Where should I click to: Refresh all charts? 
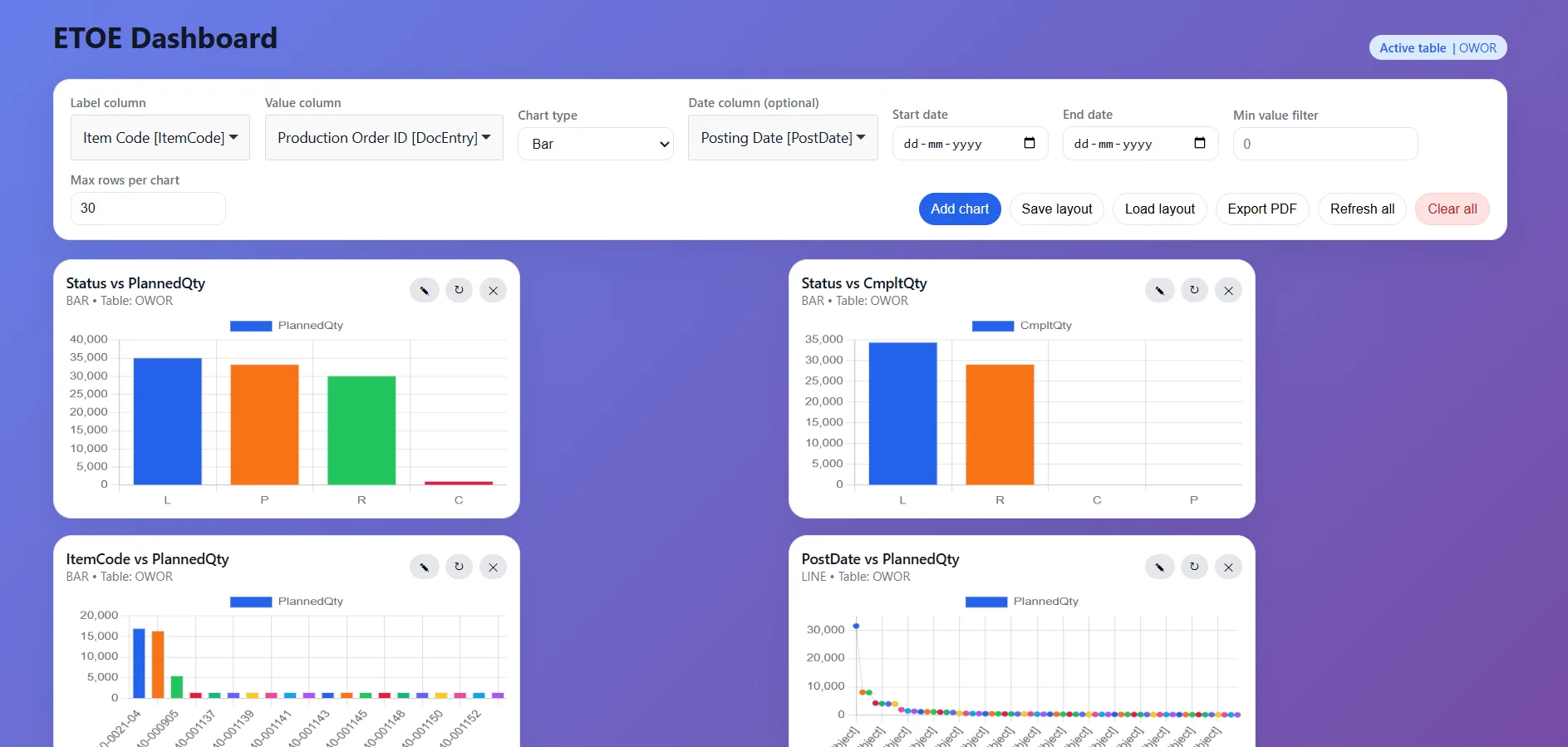coord(1363,209)
